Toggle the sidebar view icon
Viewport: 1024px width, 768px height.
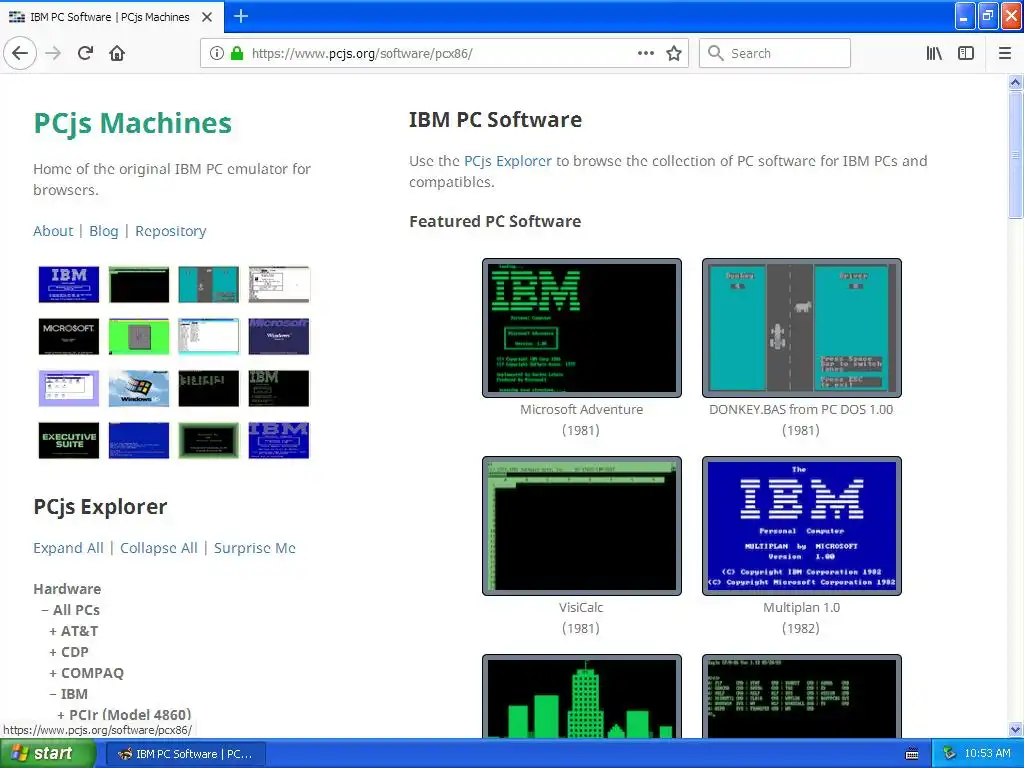pyautogui.click(x=966, y=53)
